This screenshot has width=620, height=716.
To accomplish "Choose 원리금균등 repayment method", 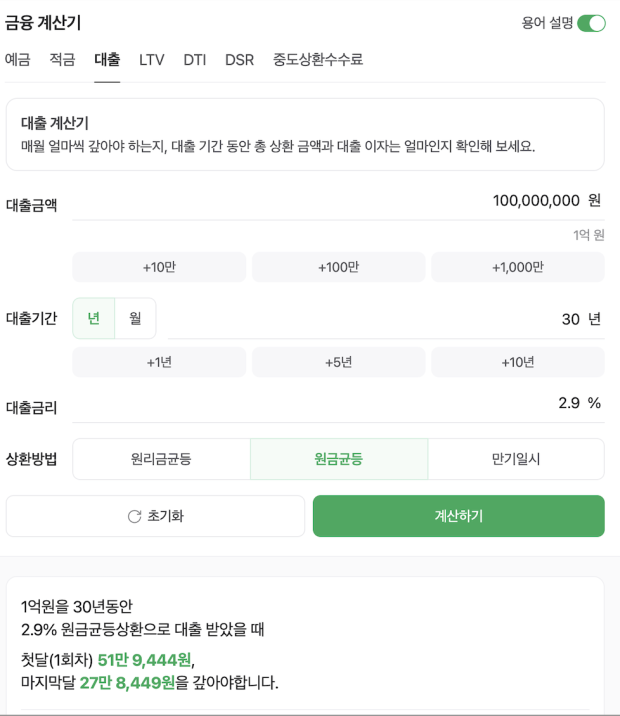I will click(161, 459).
